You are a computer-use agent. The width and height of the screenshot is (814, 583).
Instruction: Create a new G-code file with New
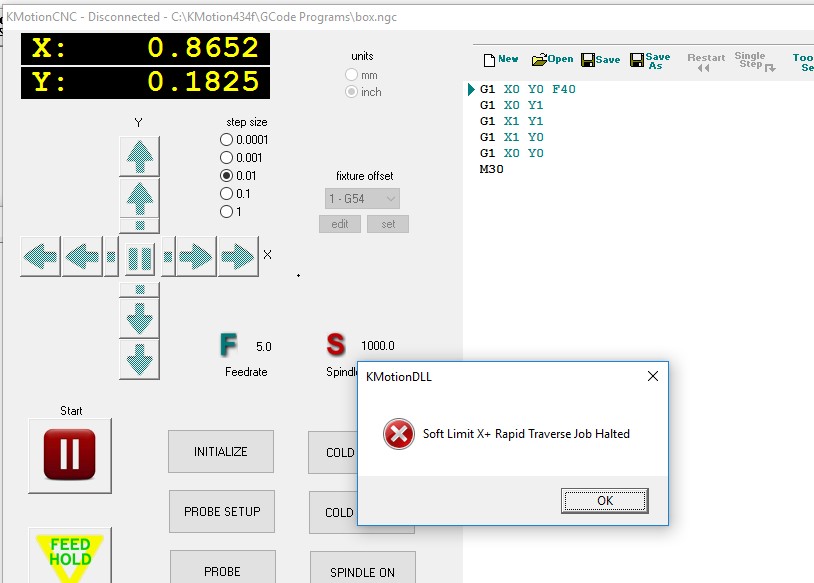(x=501, y=60)
